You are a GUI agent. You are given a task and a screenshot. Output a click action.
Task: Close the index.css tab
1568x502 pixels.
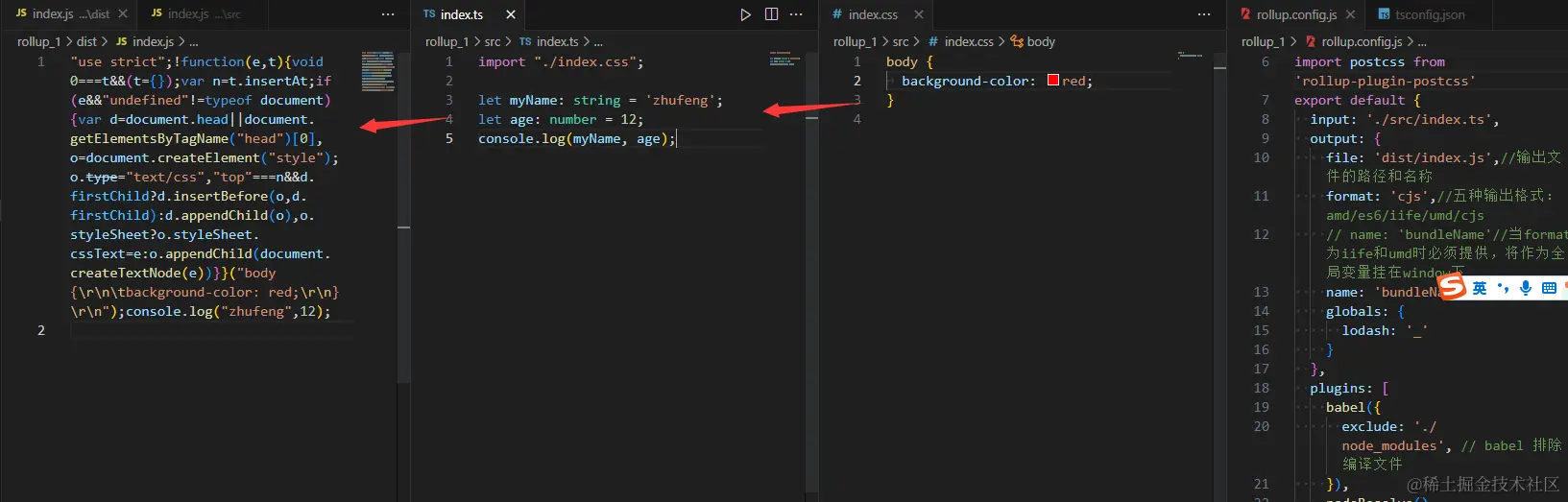coord(919,14)
